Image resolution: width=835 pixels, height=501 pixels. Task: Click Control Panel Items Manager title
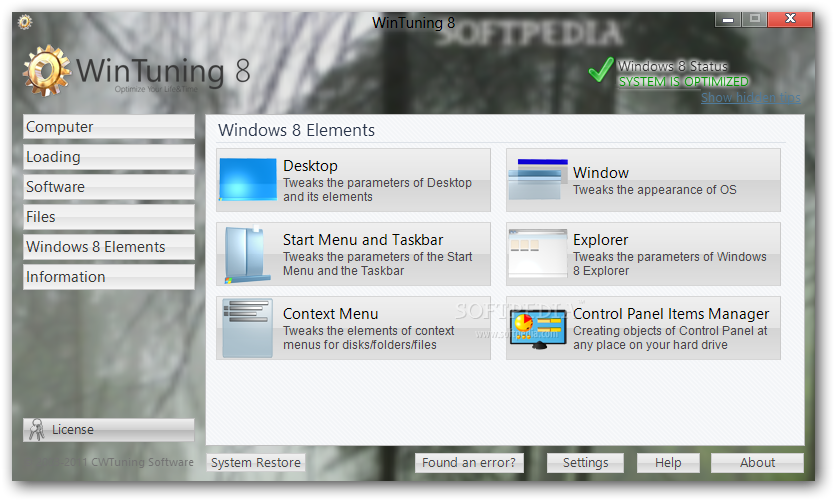pos(671,314)
